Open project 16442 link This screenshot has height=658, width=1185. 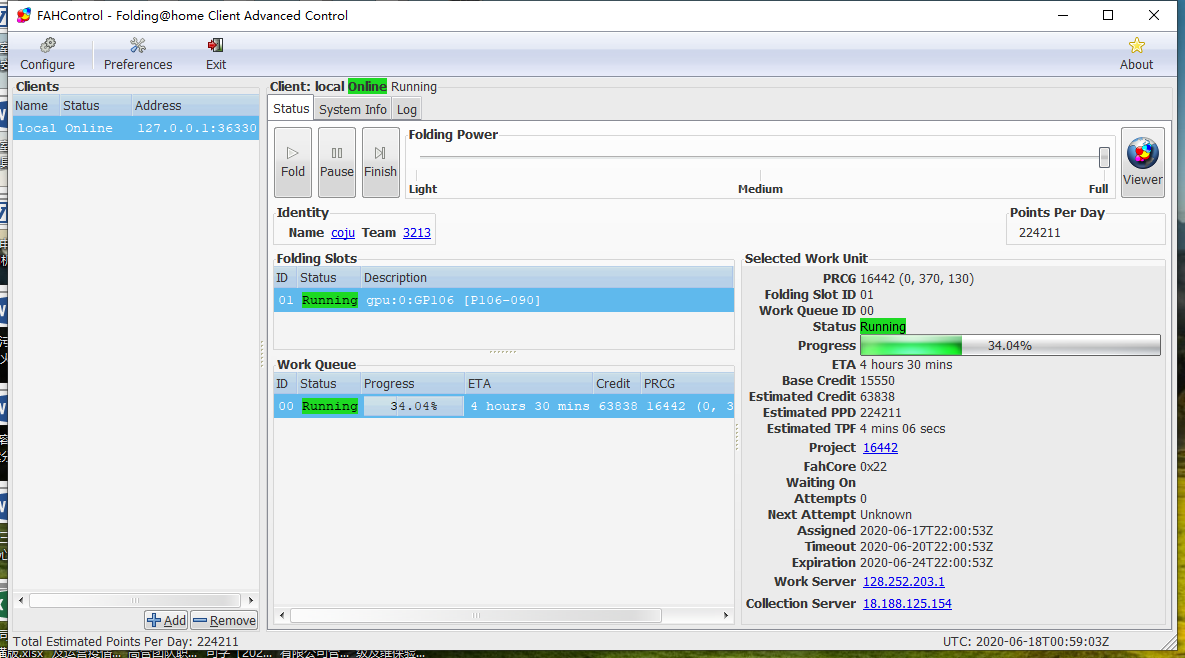(880, 448)
